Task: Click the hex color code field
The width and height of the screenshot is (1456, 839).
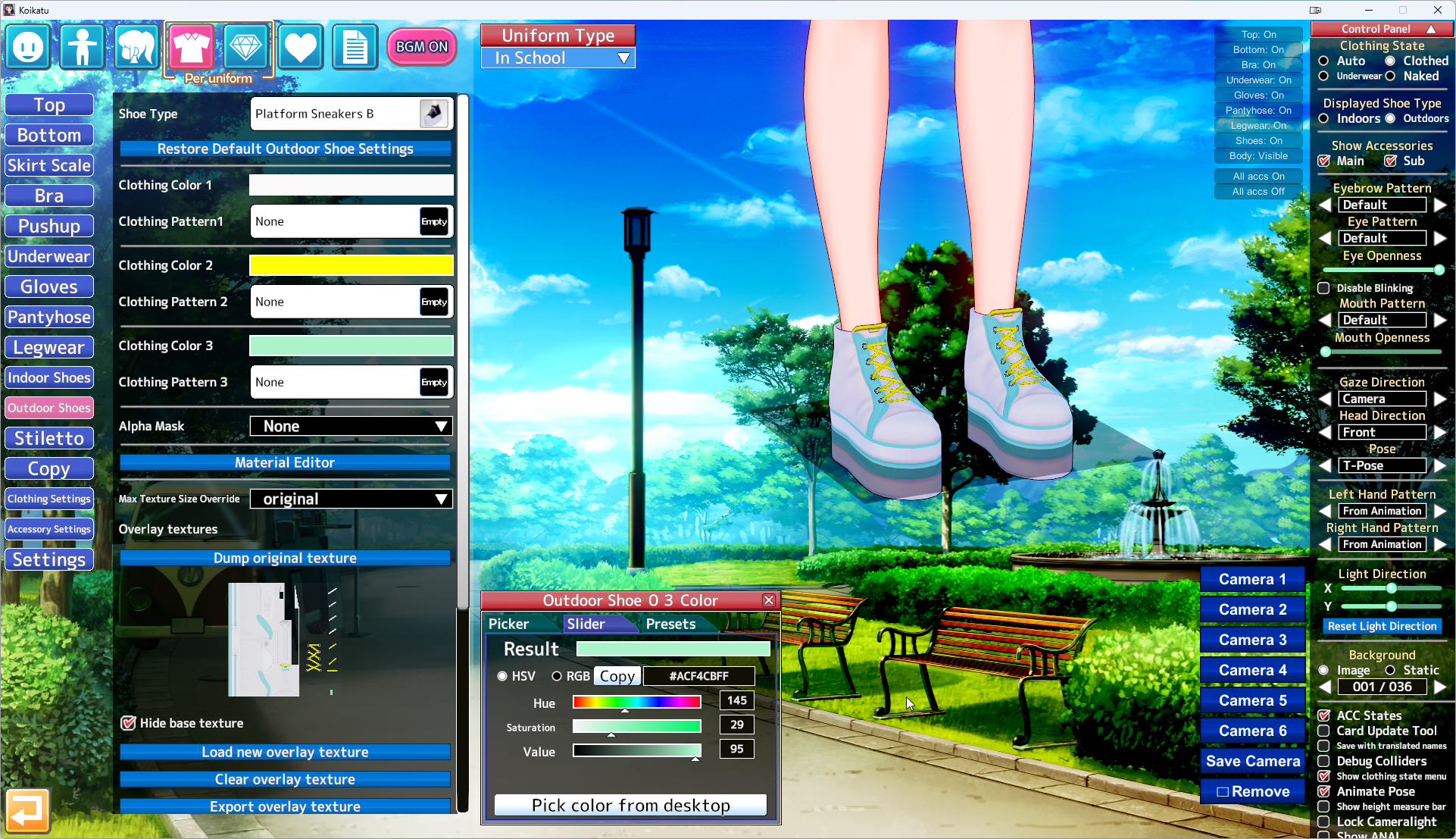Action: pos(698,676)
